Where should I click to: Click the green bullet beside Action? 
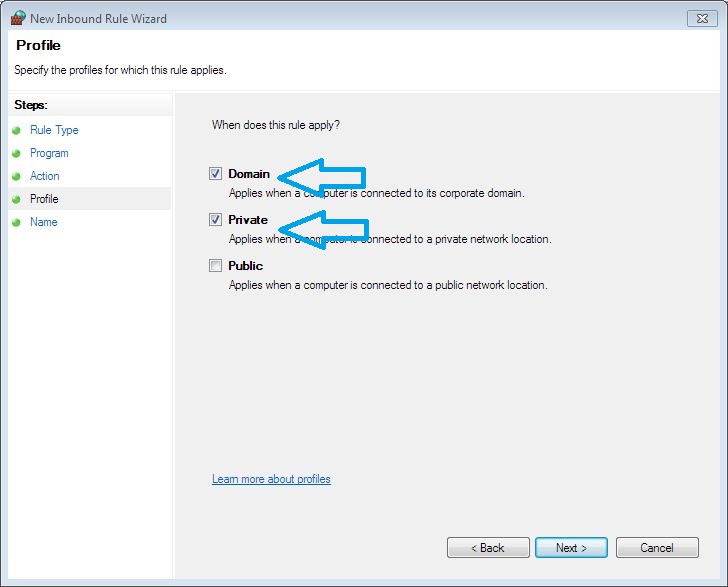click(16, 176)
